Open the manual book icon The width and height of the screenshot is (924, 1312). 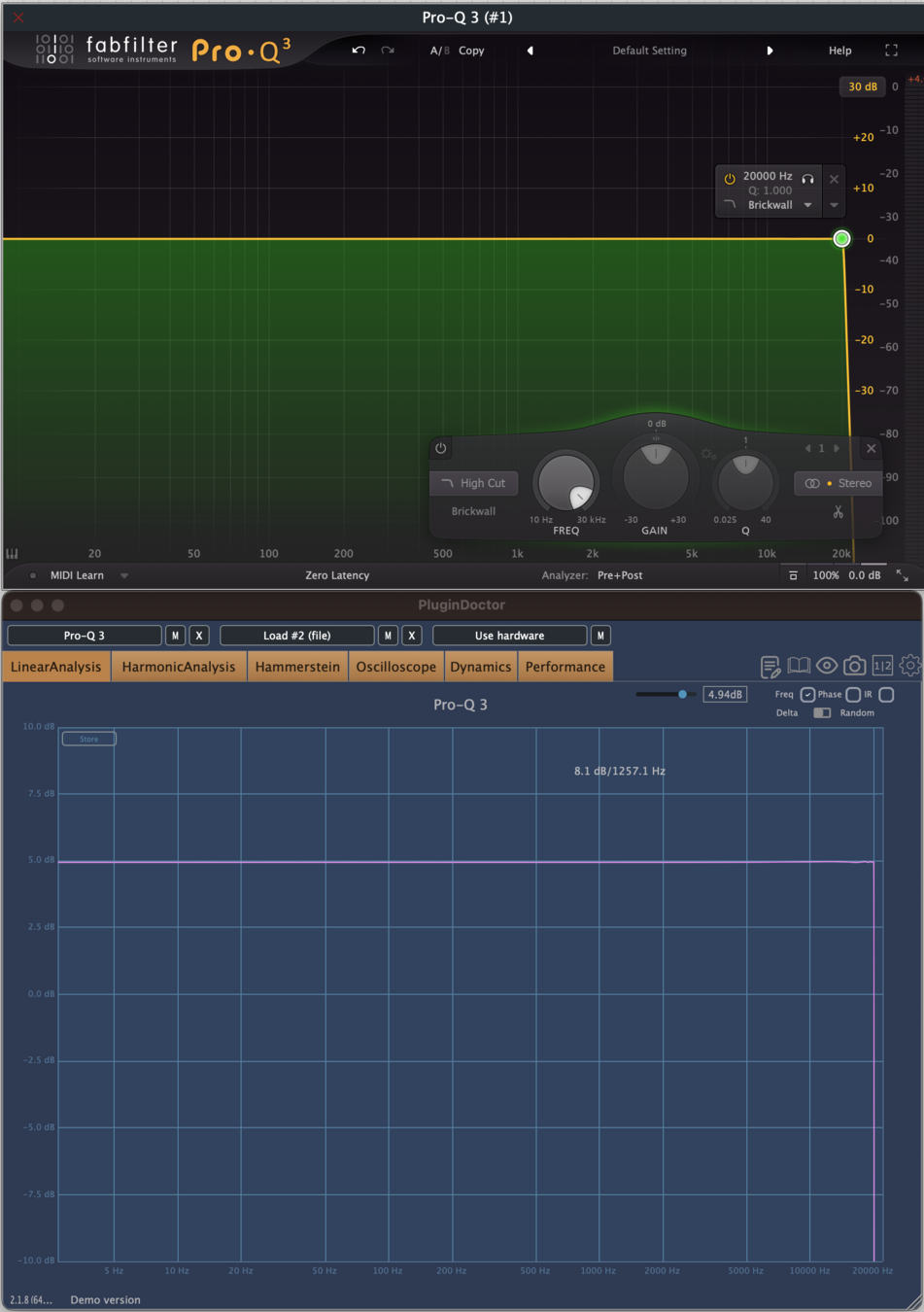click(x=799, y=666)
